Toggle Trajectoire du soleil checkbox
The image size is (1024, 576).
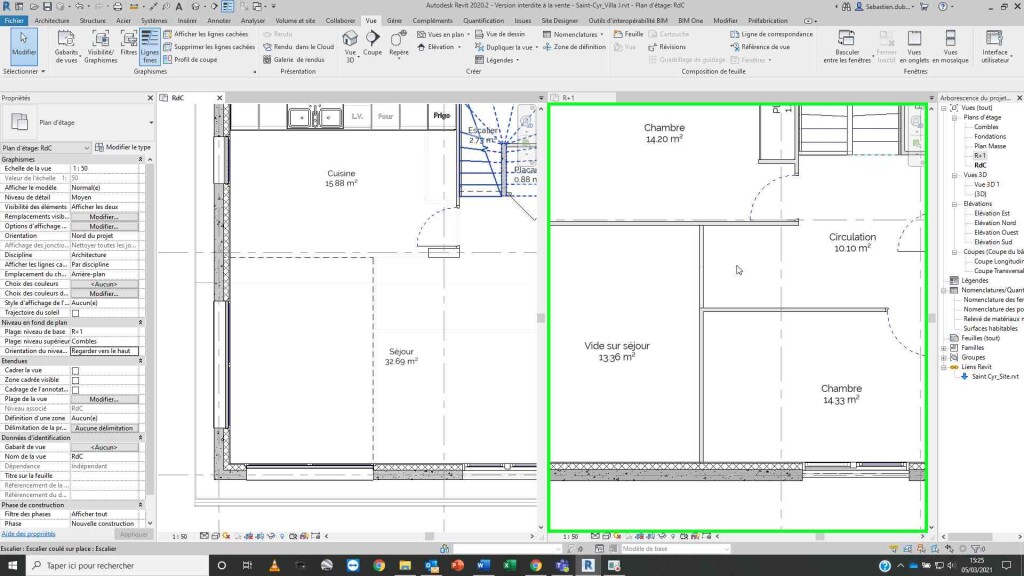pyautogui.click(x=75, y=313)
